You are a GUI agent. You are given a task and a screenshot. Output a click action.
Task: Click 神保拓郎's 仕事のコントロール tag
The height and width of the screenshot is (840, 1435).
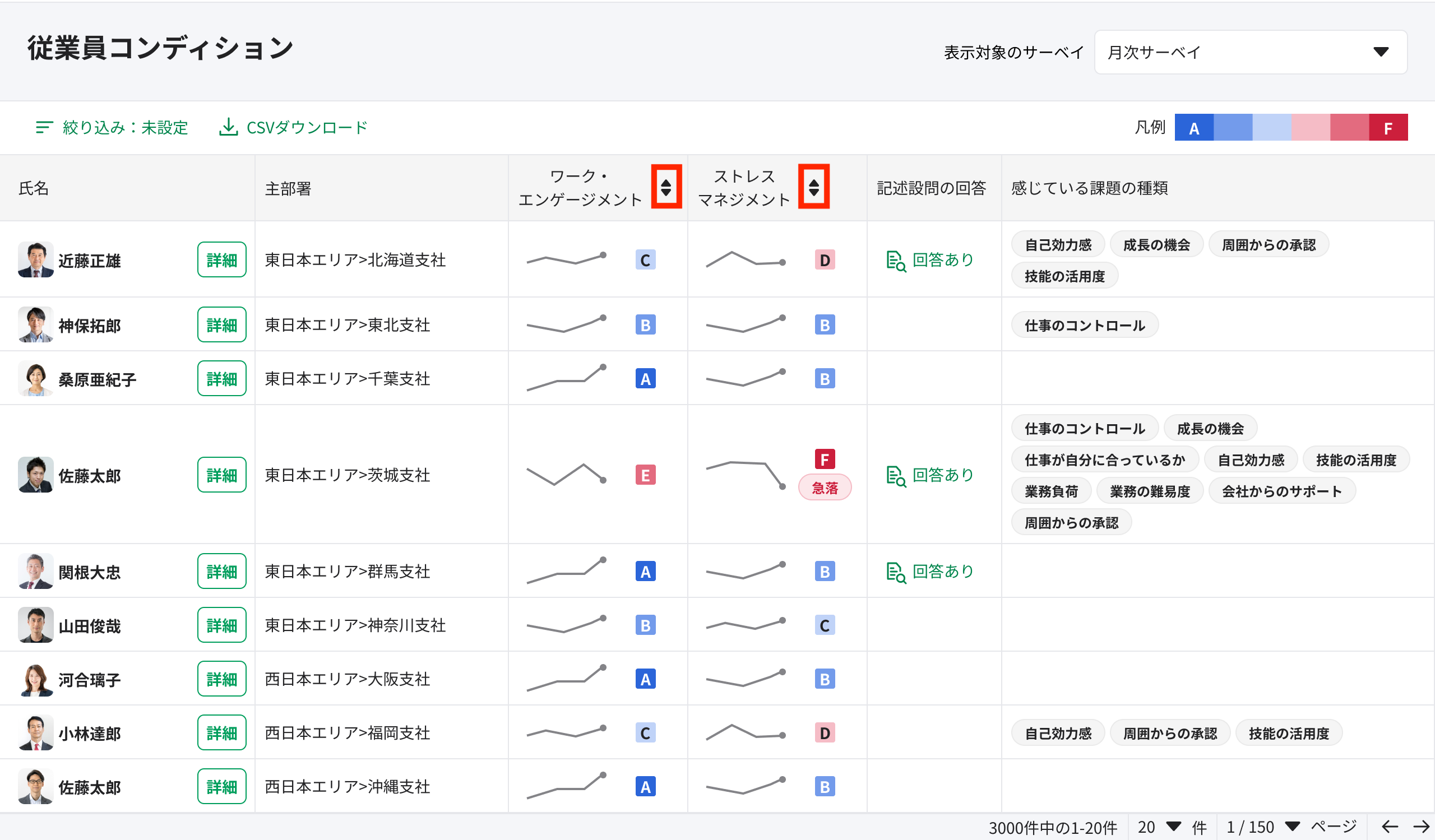(1085, 325)
